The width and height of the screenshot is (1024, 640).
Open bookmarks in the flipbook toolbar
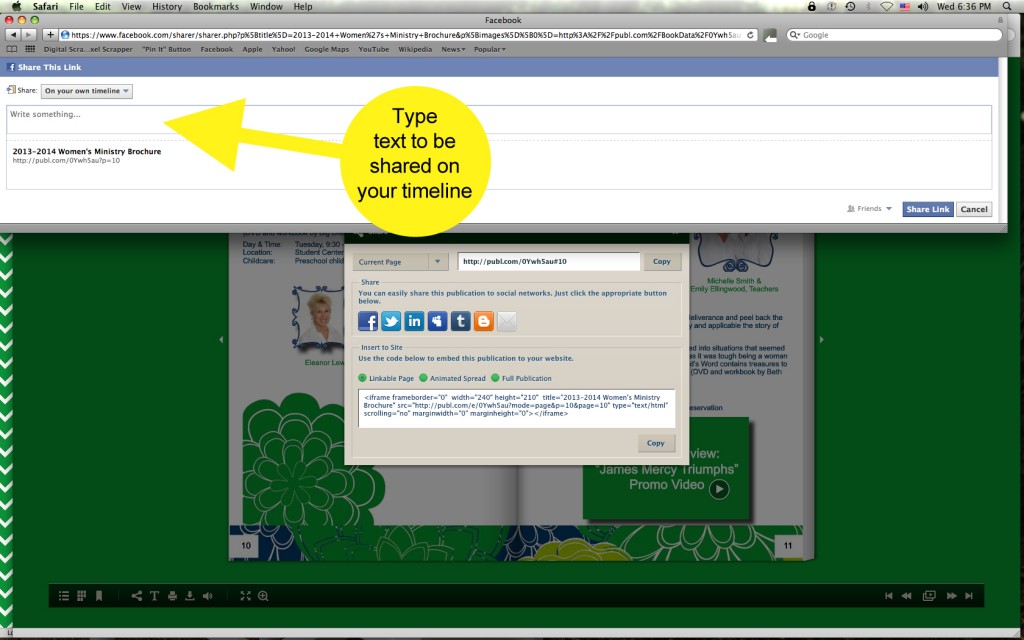pyautogui.click(x=99, y=596)
